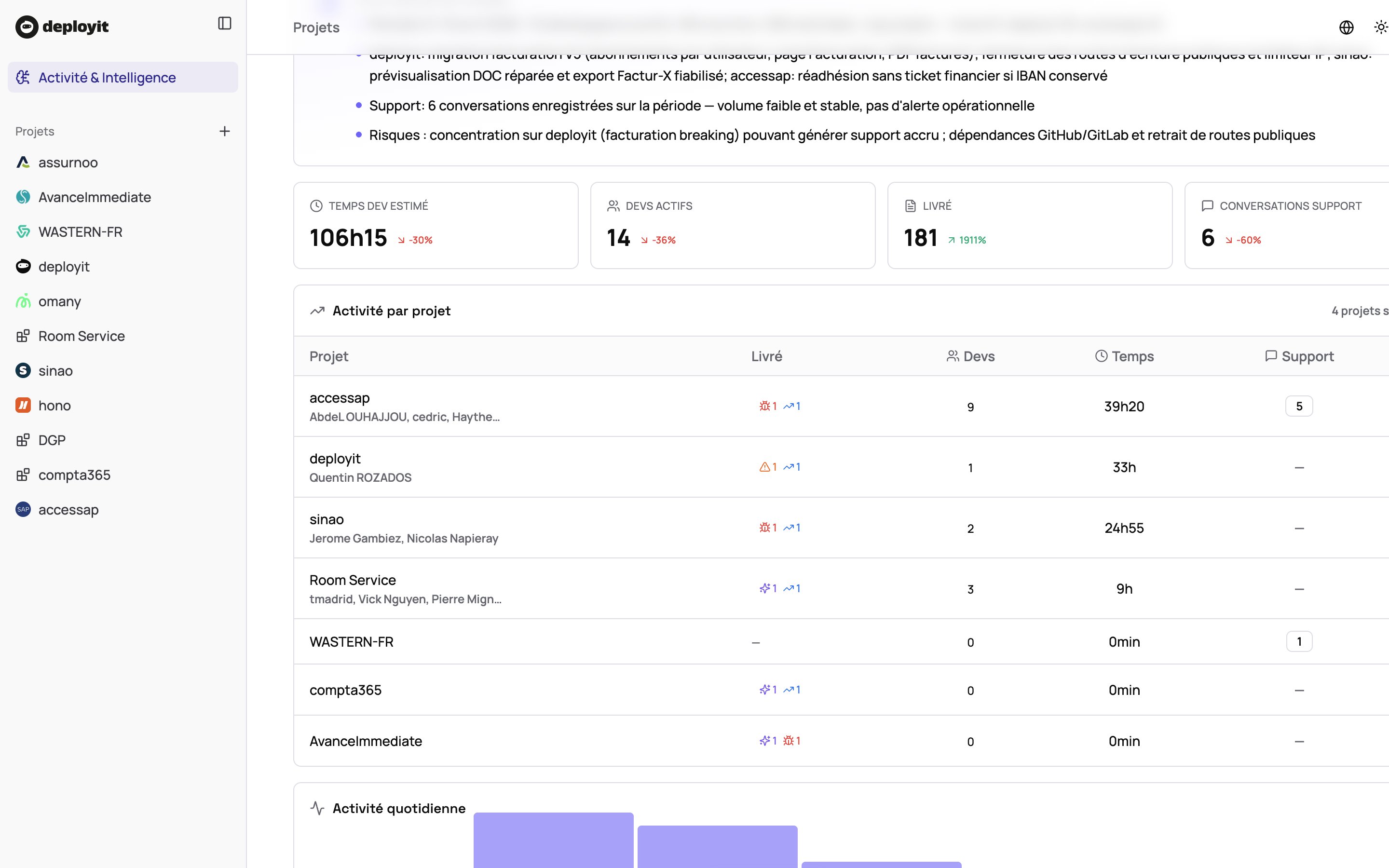Open sinao from the sidebar
The height and width of the screenshot is (868, 1389).
coord(55,371)
